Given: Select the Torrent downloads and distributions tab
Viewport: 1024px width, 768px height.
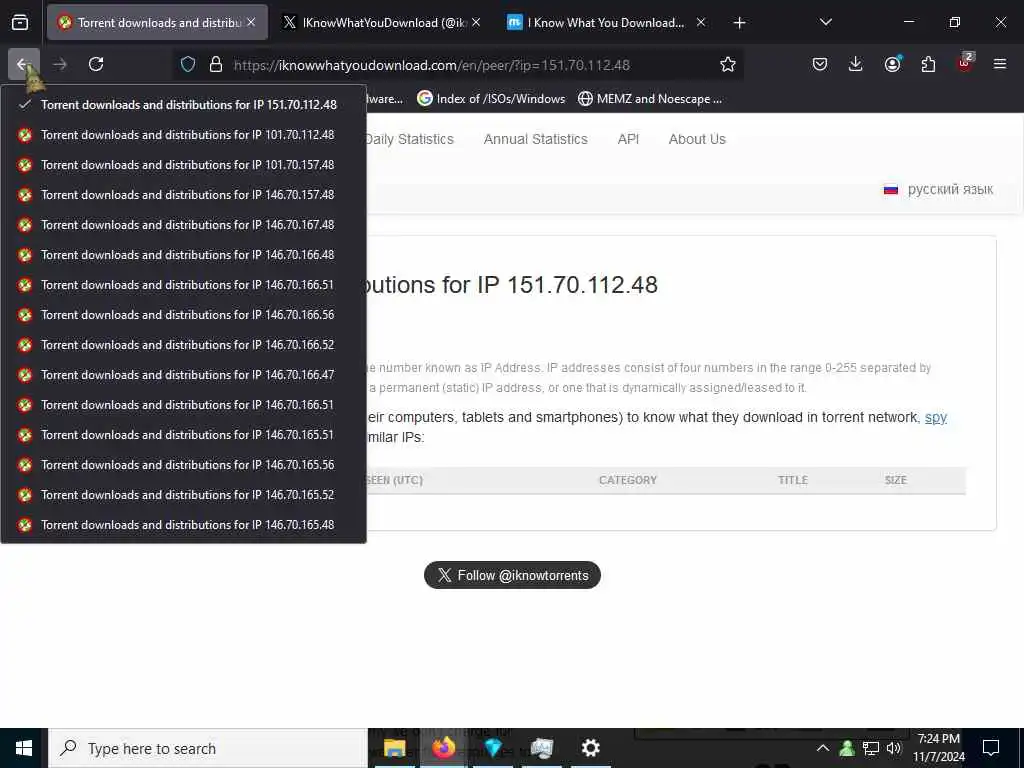Looking at the screenshot, I should click(157, 23).
